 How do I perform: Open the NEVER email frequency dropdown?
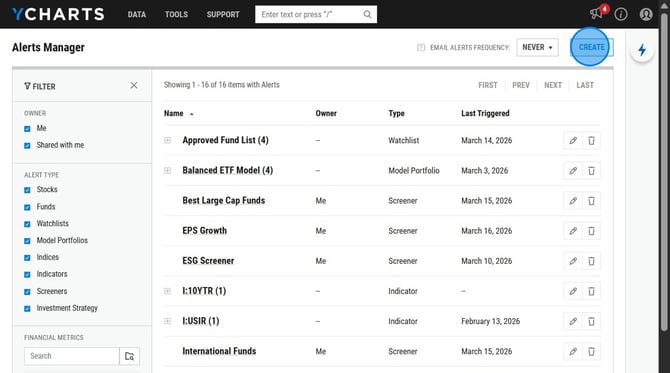pyautogui.click(x=537, y=47)
